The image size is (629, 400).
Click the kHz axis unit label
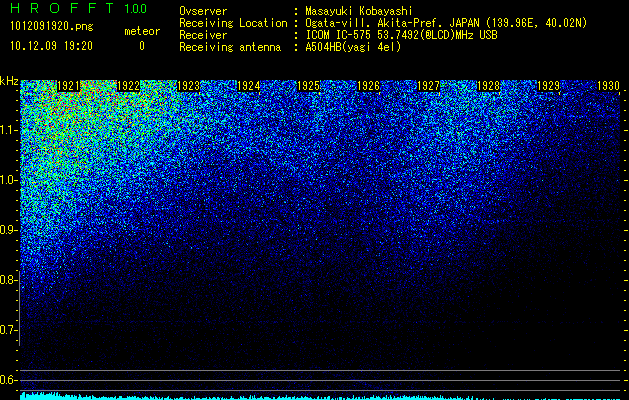(x=9, y=81)
